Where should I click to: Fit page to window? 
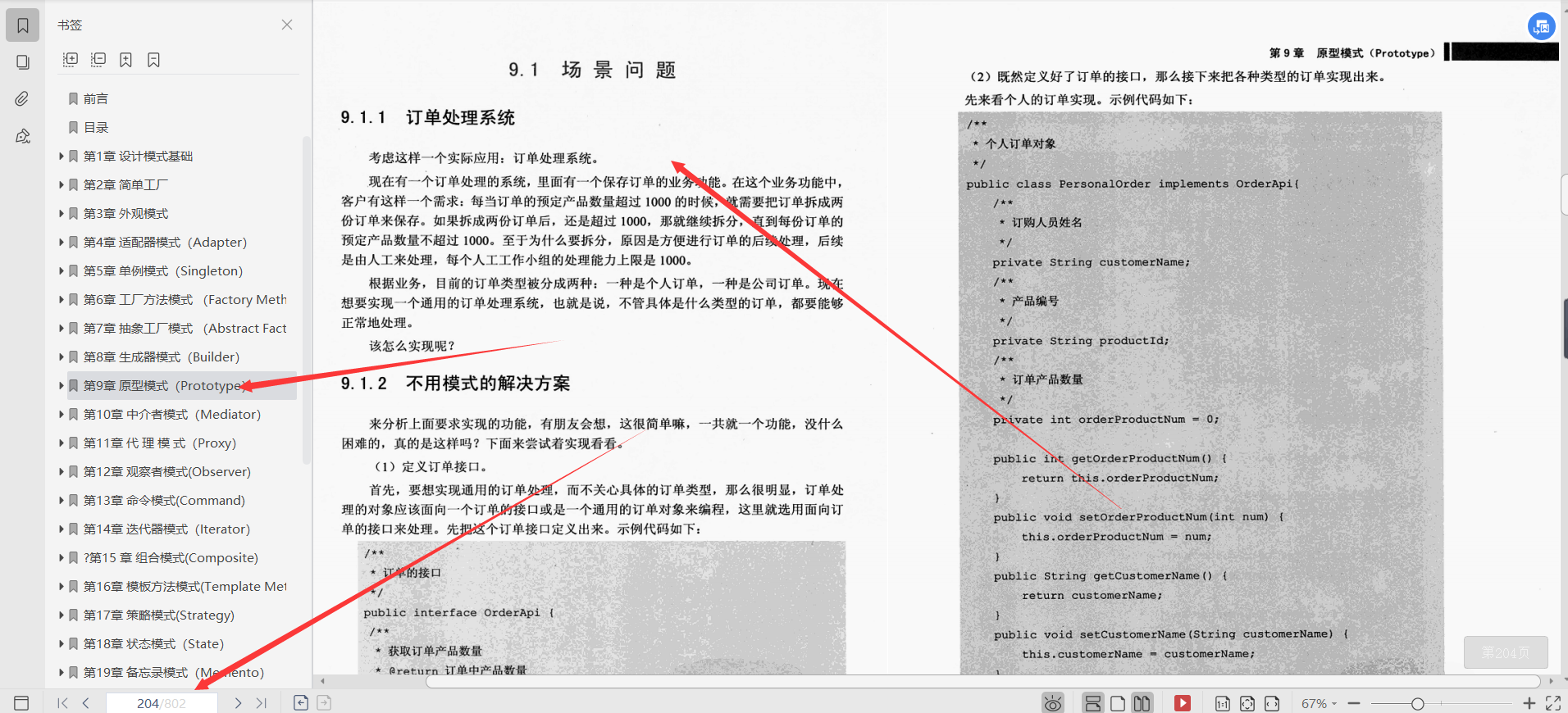point(1247,703)
